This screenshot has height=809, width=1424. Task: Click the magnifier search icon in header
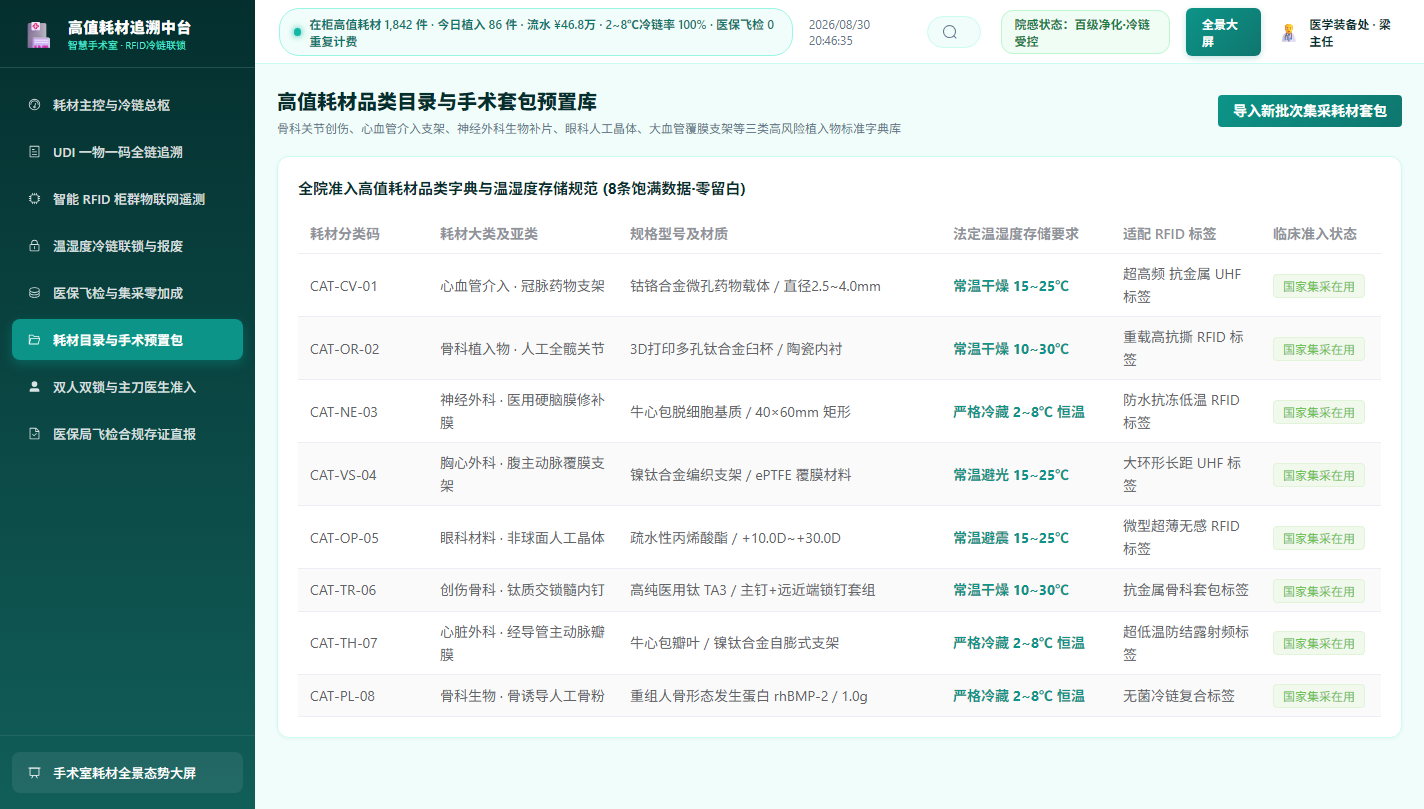pyautogui.click(x=950, y=32)
